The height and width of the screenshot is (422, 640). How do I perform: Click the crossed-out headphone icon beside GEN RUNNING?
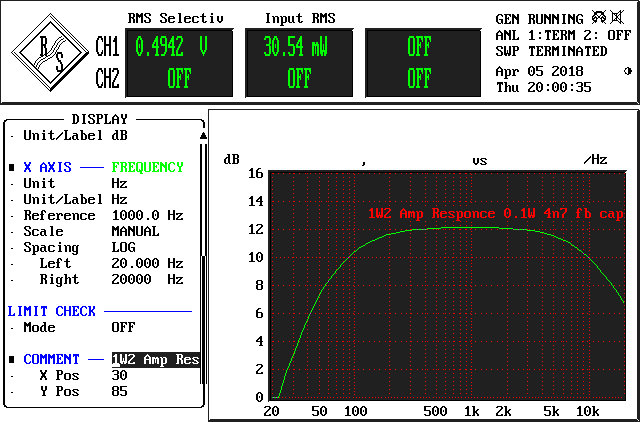tap(599, 18)
